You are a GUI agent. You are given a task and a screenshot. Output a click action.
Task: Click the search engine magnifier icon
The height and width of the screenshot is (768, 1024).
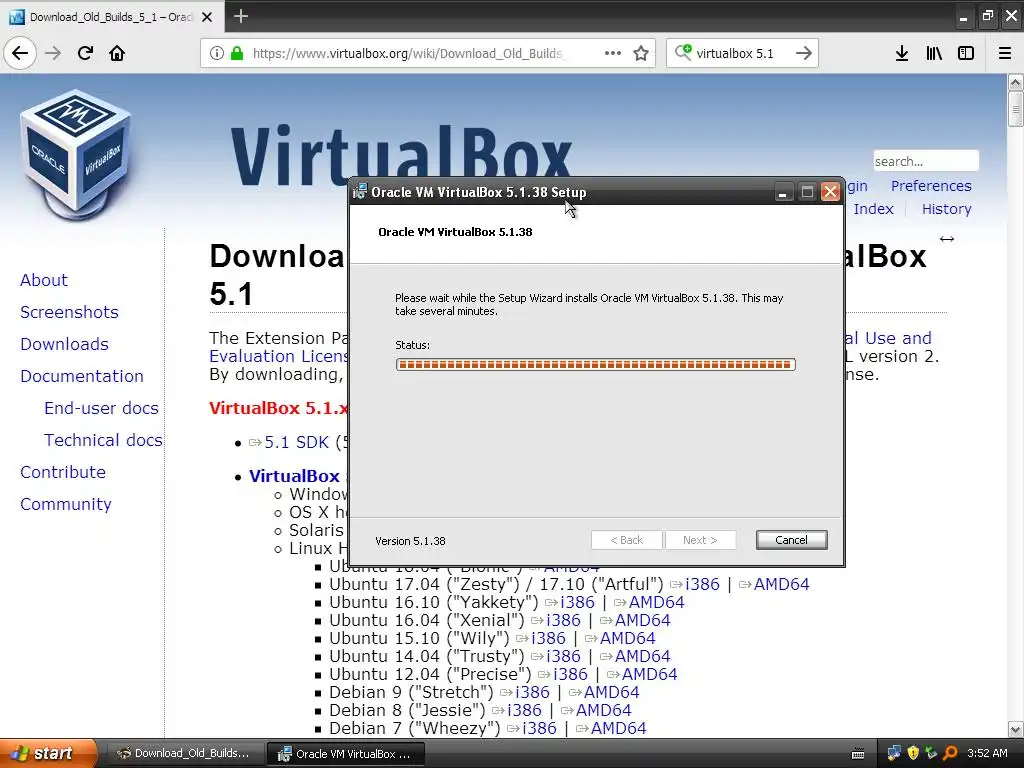683,52
